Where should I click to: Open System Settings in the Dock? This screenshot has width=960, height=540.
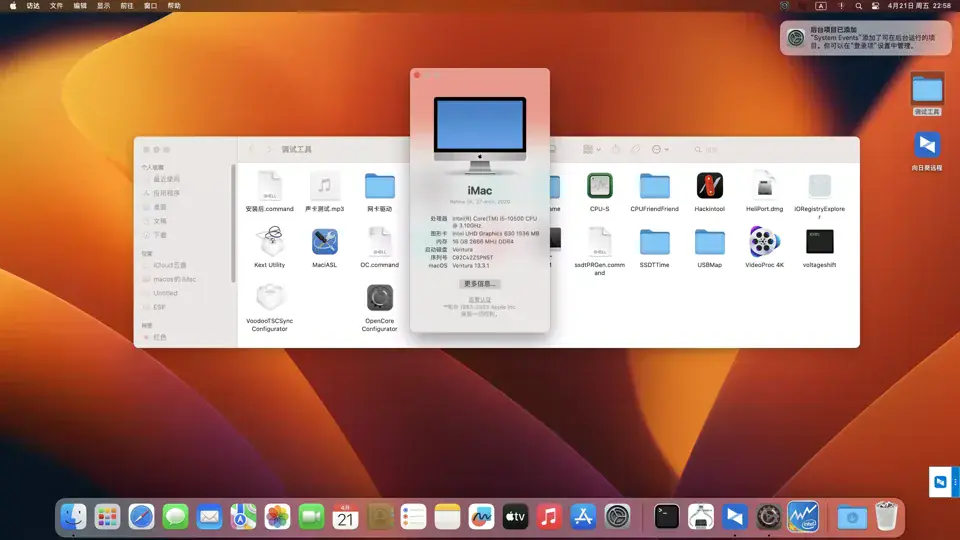pos(617,517)
